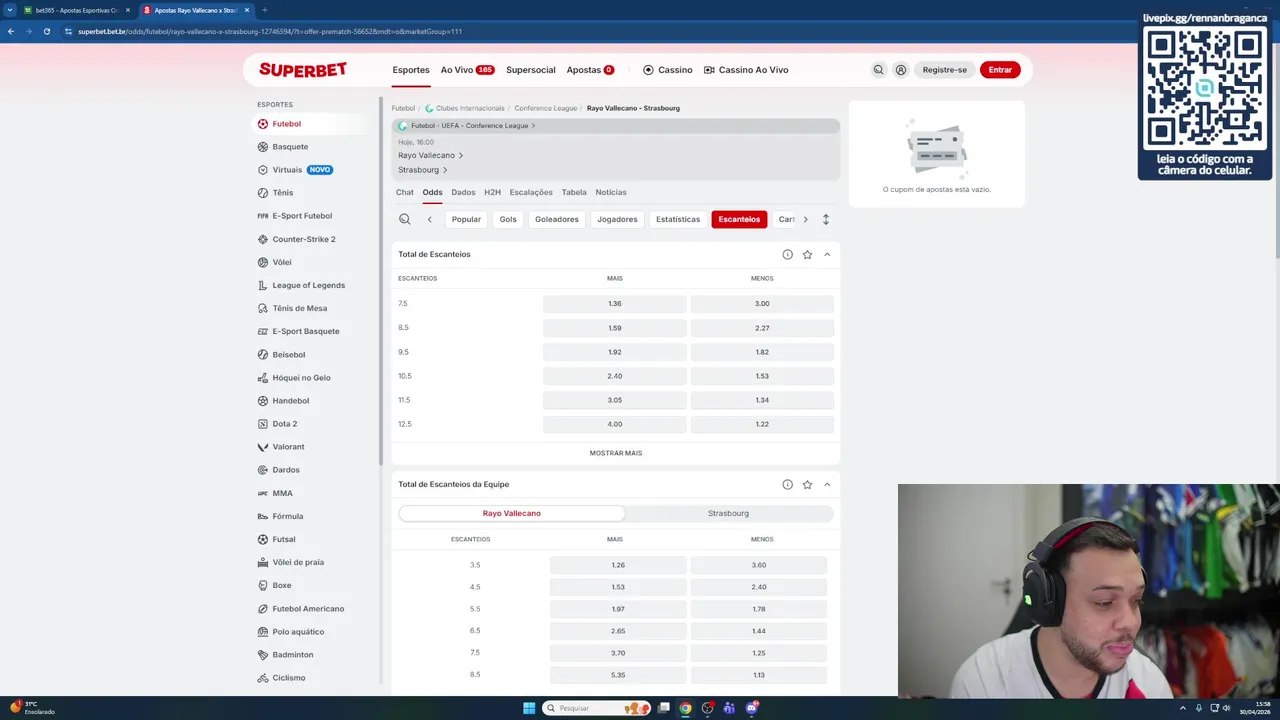This screenshot has height=720, width=1280.
Task: Click sidebar vertical scrollbar
Action: [x=381, y=280]
